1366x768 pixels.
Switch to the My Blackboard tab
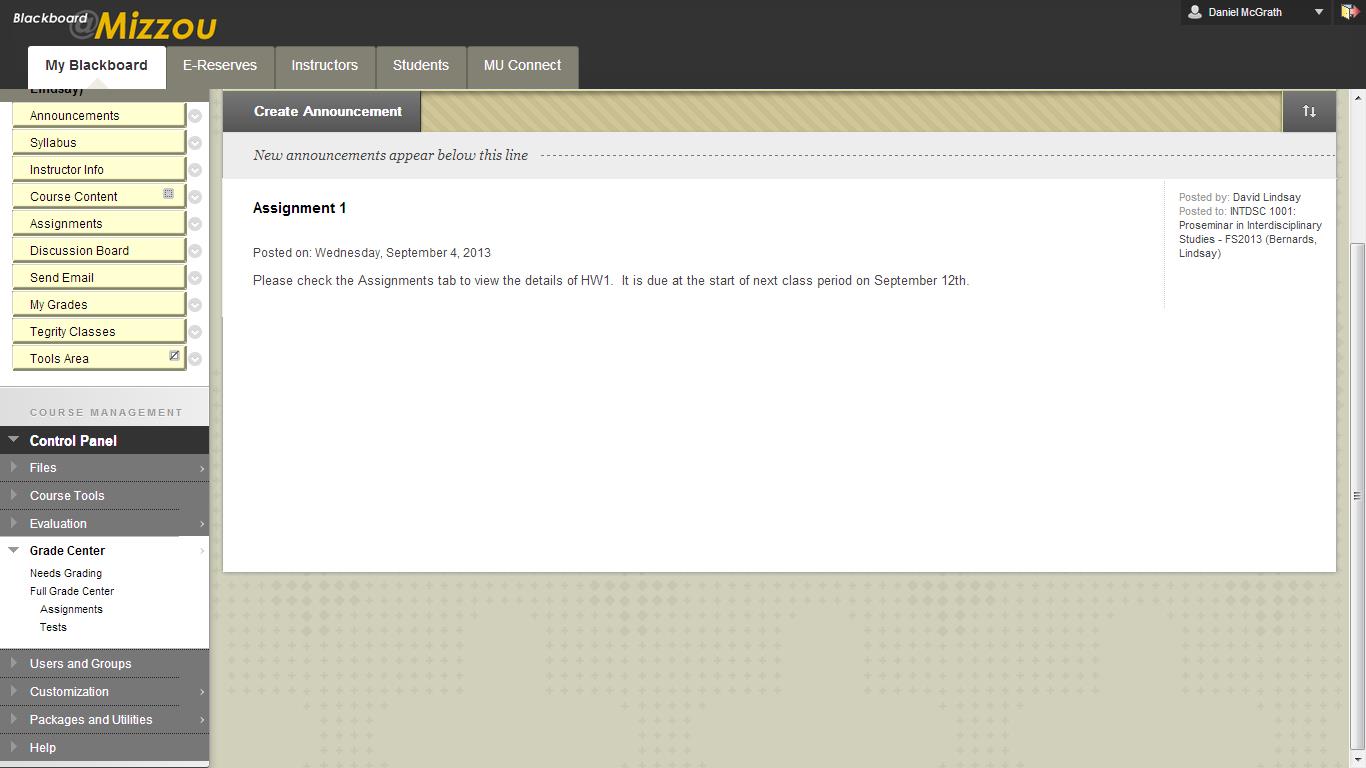click(x=96, y=67)
